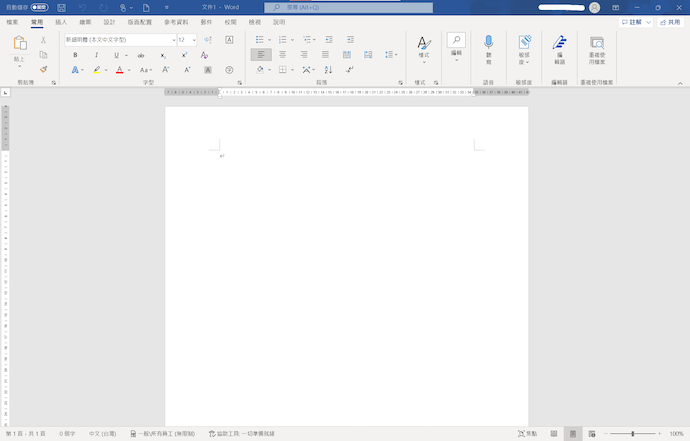This screenshot has width=690, height=441.
Task: Click the Reuse Files (重複使用檔案) icon
Action: tap(597, 48)
